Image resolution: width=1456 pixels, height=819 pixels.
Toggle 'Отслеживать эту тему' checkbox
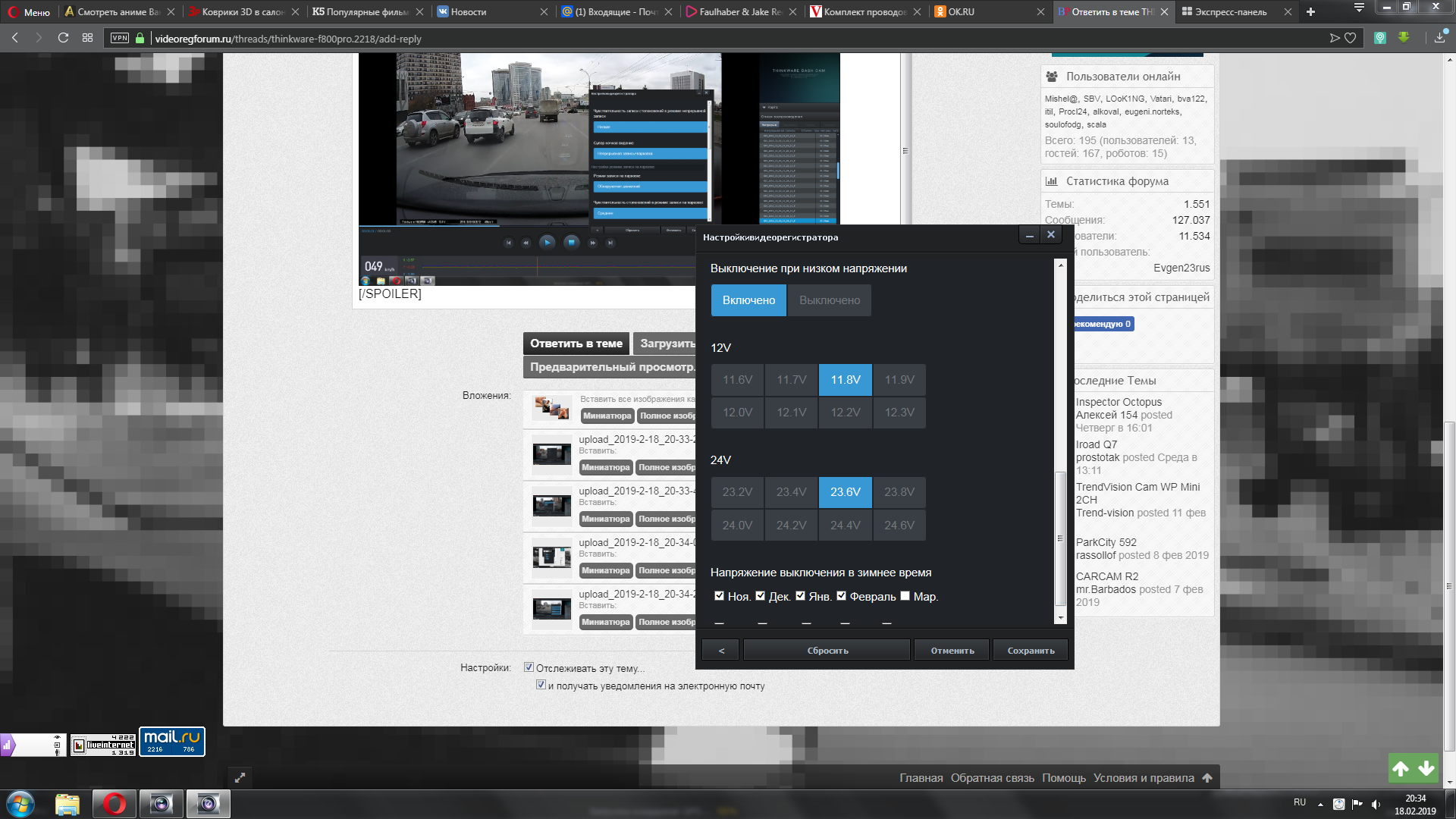point(529,667)
